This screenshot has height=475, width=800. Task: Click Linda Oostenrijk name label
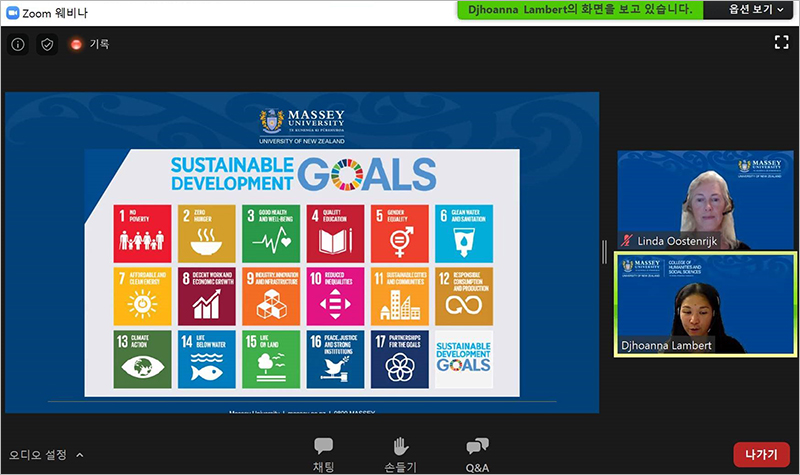point(677,241)
